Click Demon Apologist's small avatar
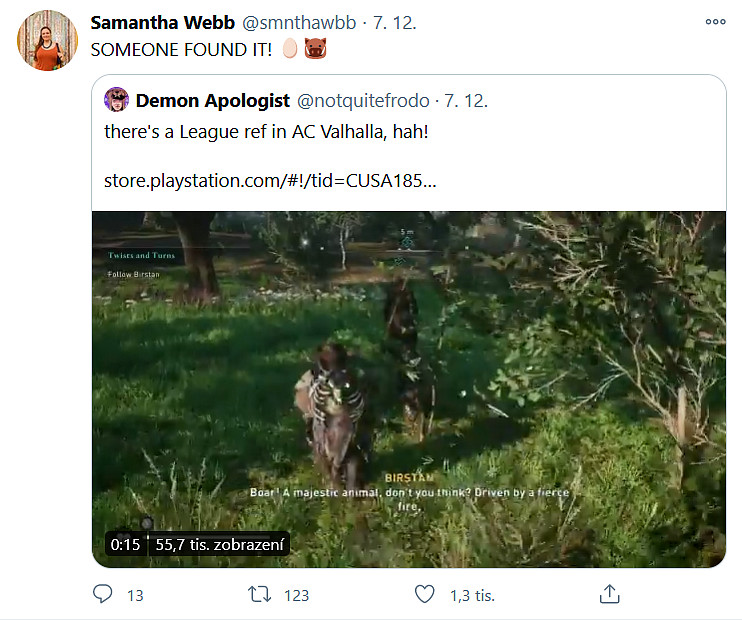The image size is (742, 620). (x=118, y=100)
